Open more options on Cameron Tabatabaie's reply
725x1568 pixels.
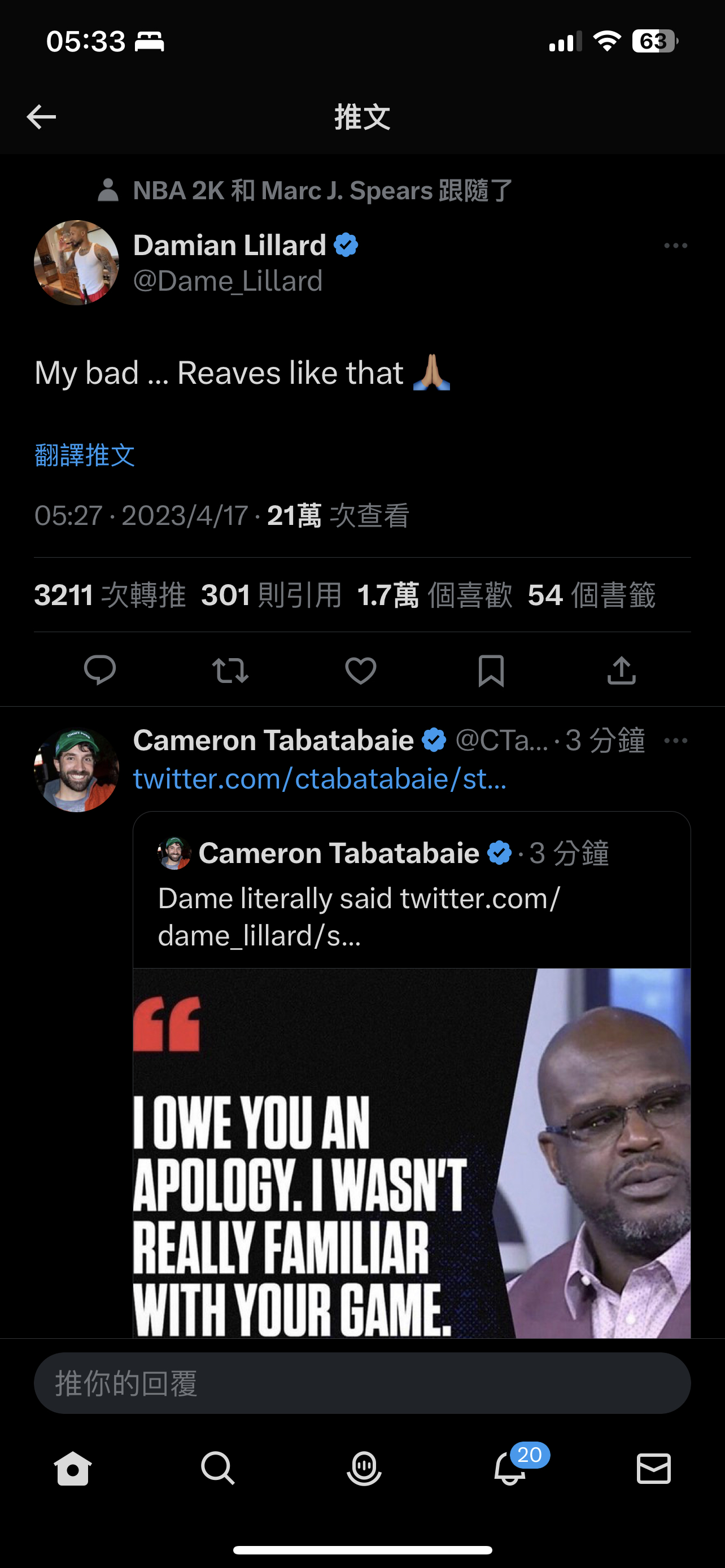point(676,741)
